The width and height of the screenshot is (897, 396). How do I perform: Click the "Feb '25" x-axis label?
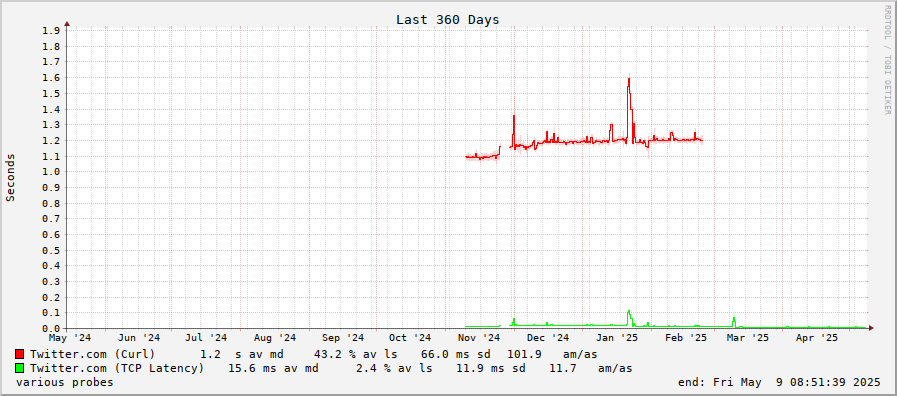click(x=685, y=338)
